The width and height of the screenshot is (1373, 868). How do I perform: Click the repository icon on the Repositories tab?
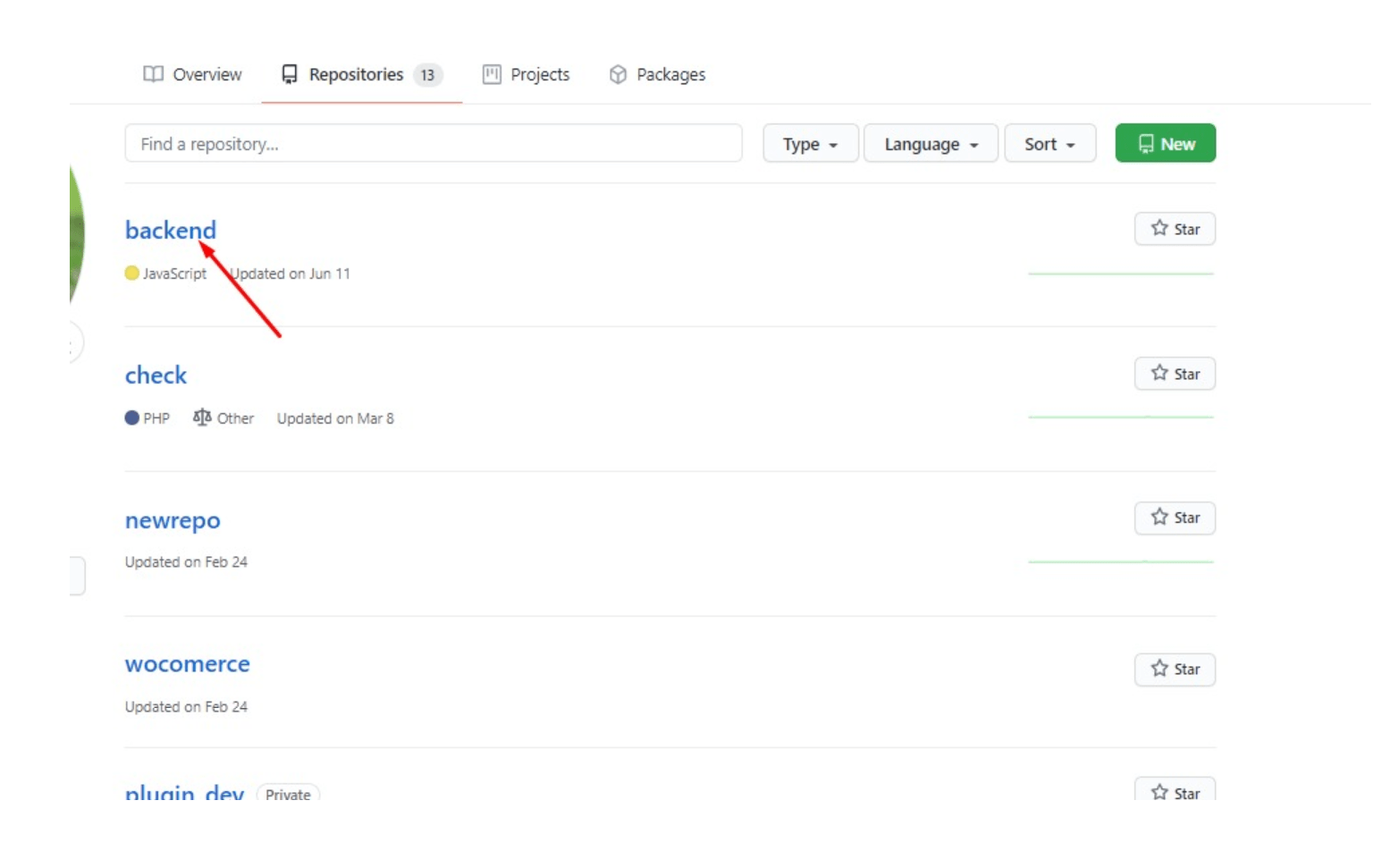(289, 75)
